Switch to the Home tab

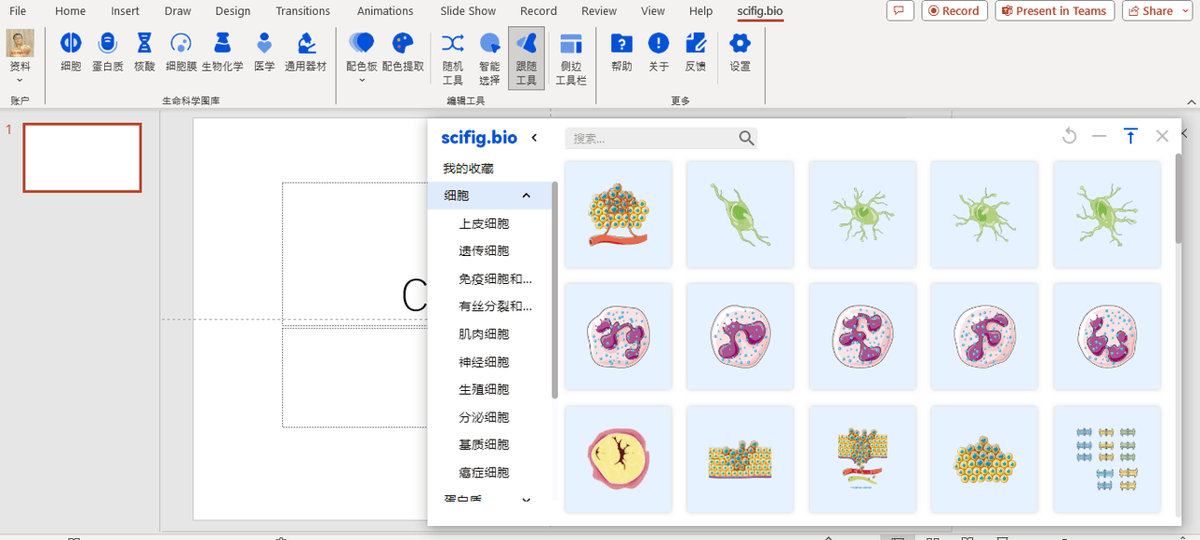pos(70,11)
